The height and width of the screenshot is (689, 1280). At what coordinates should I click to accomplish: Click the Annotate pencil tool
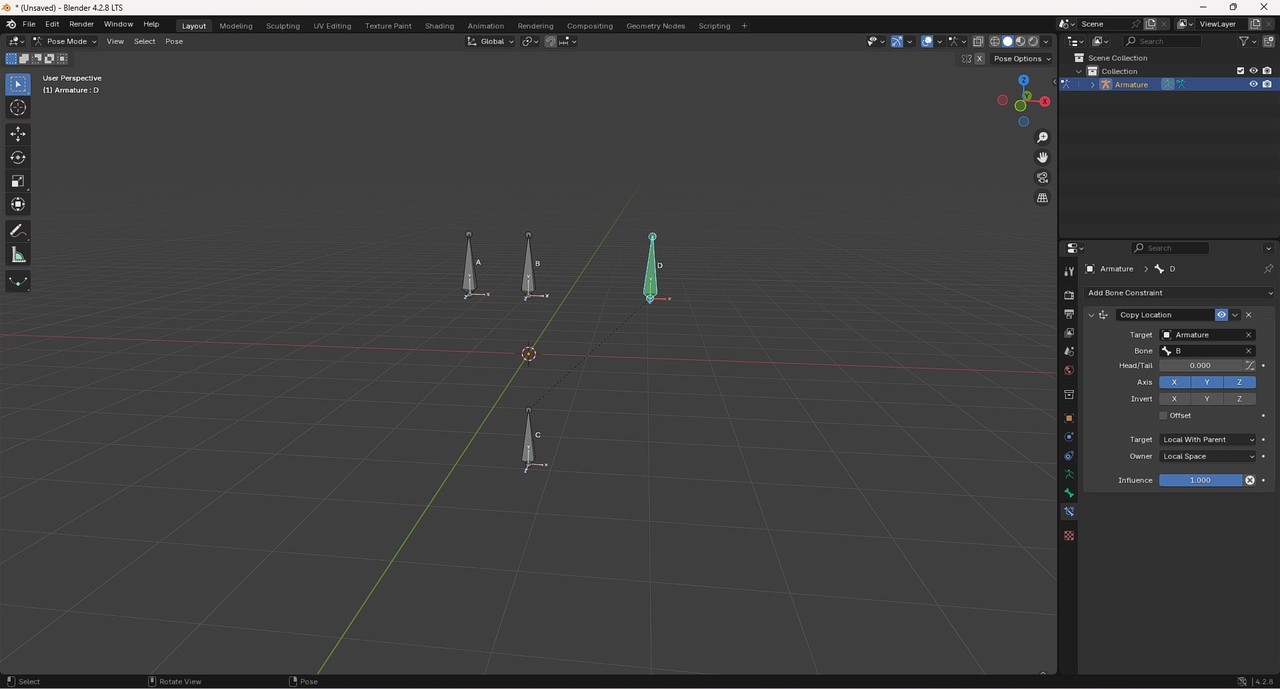pyautogui.click(x=18, y=231)
